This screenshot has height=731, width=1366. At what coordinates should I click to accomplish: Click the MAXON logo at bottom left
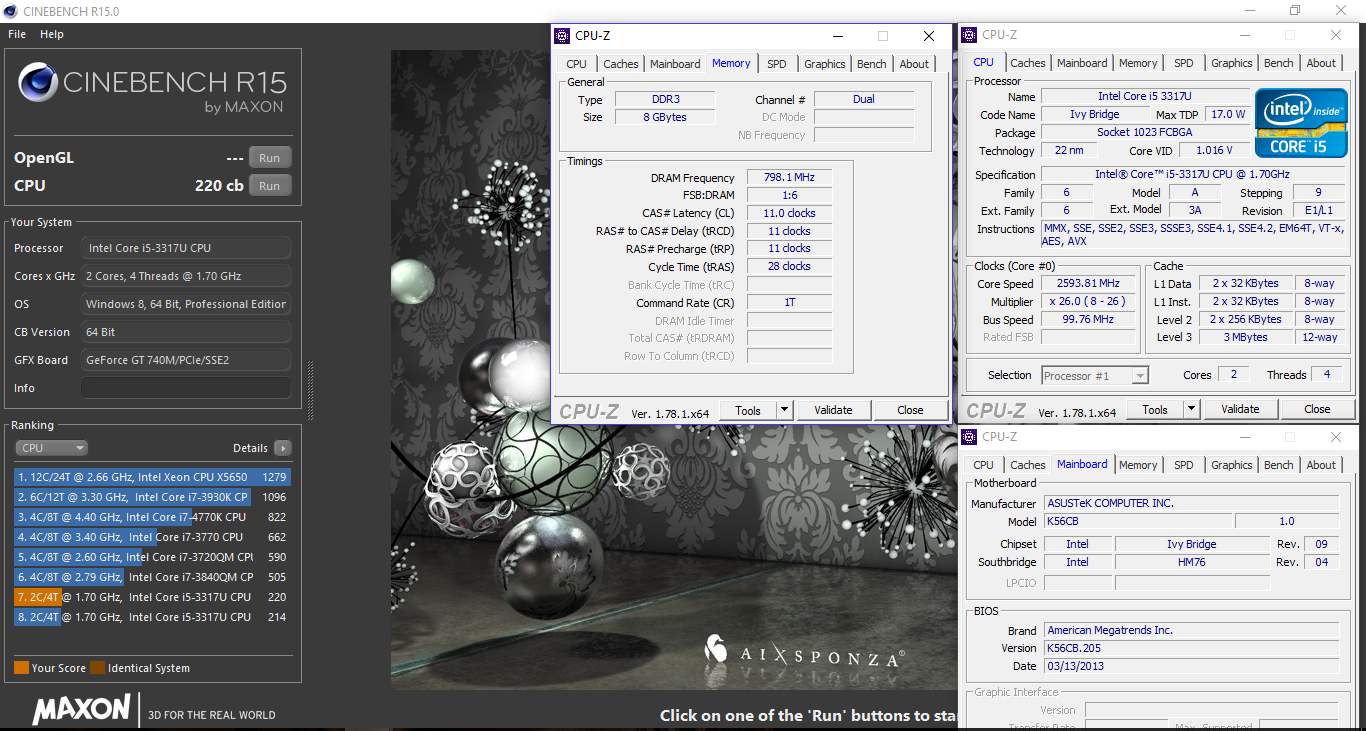(x=81, y=709)
